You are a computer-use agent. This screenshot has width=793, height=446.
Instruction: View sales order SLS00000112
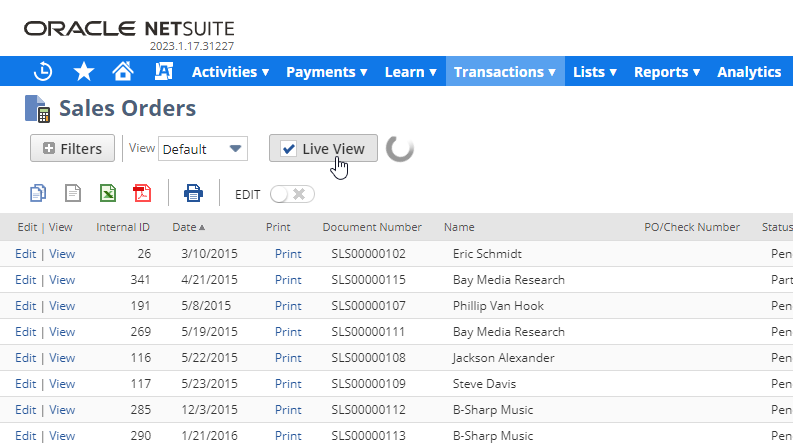coord(62,410)
